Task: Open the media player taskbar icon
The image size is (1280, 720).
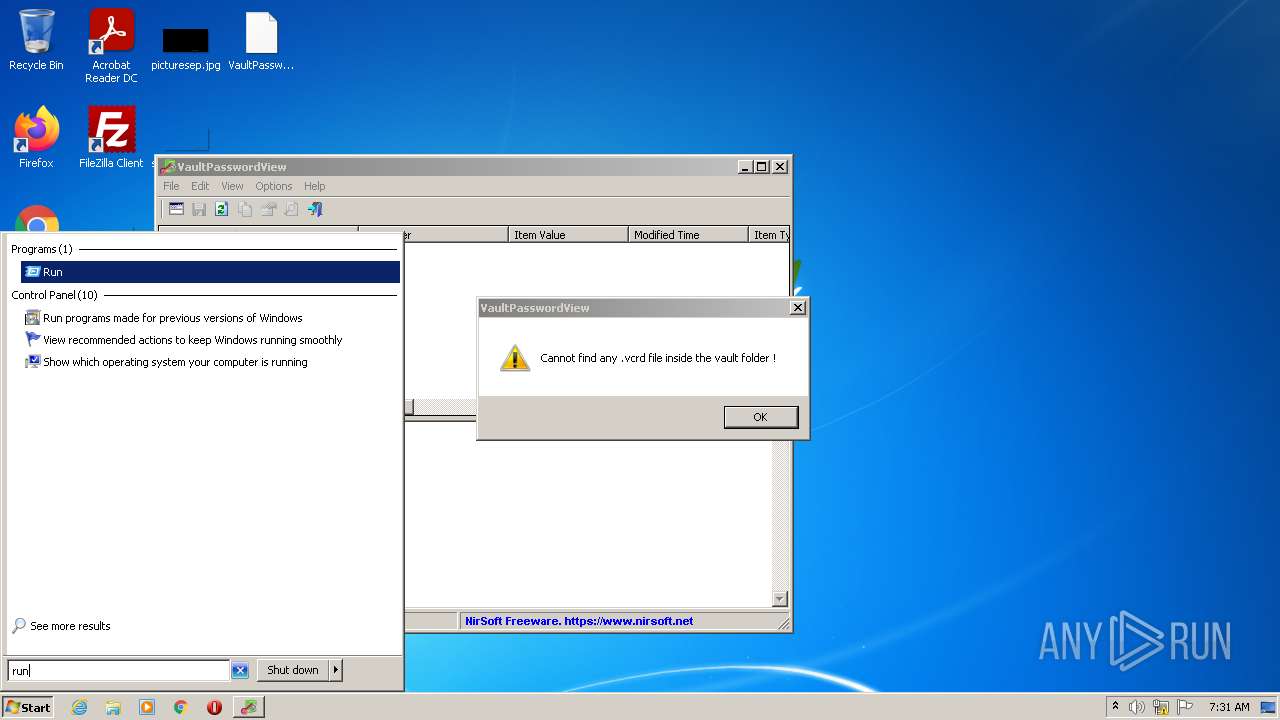Action: (x=147, y=707)
